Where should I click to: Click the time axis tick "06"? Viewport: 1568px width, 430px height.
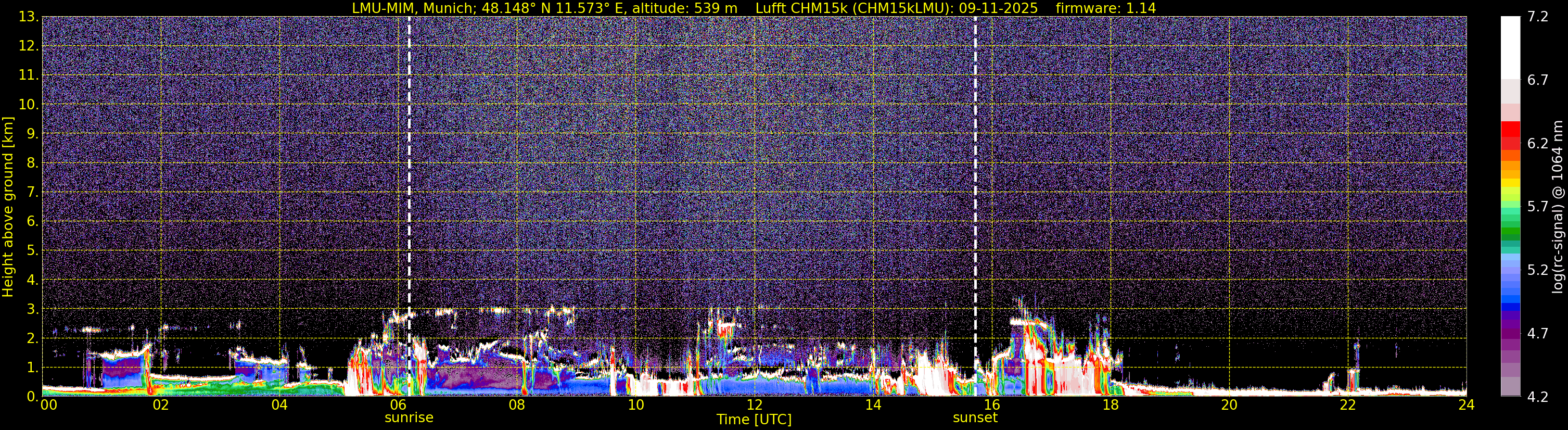398,405
